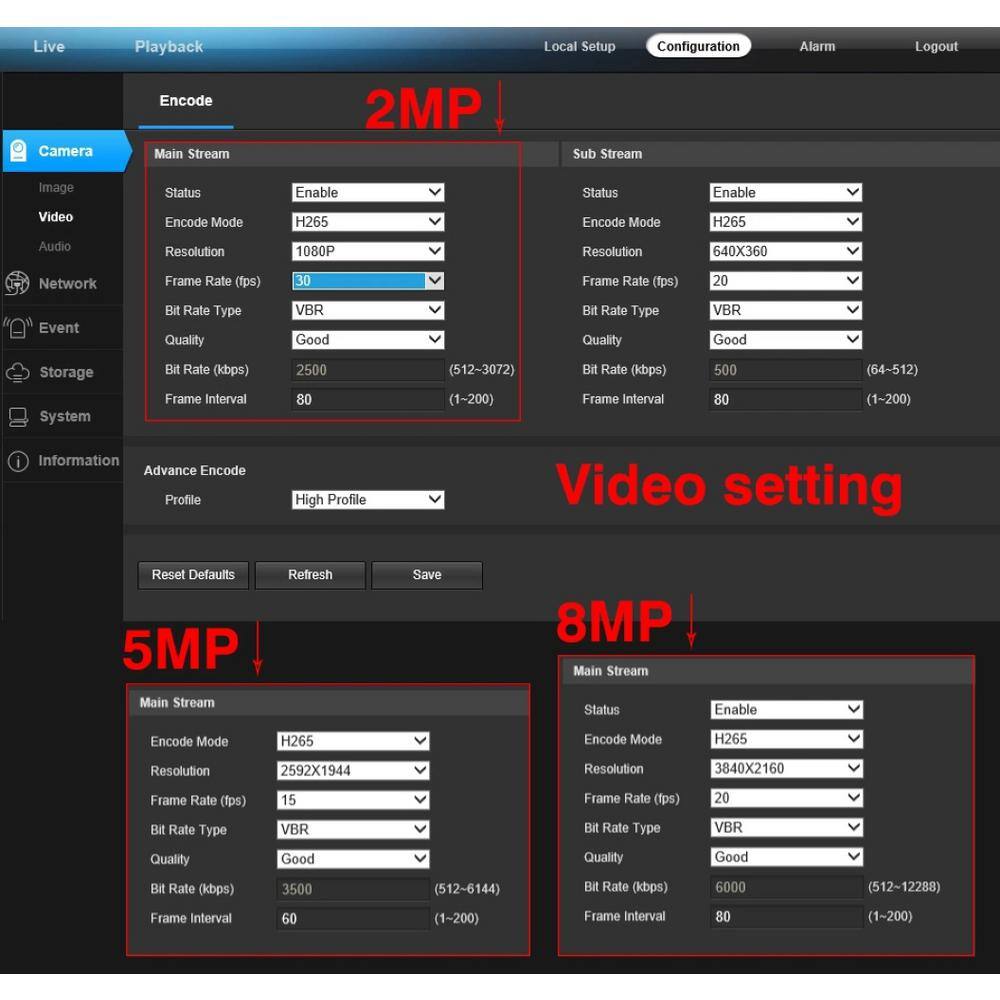Image resolution: width=1000 pixels, height=1000 pixels.
Task: Click the Information circle icon
Action: click(18, 461)
